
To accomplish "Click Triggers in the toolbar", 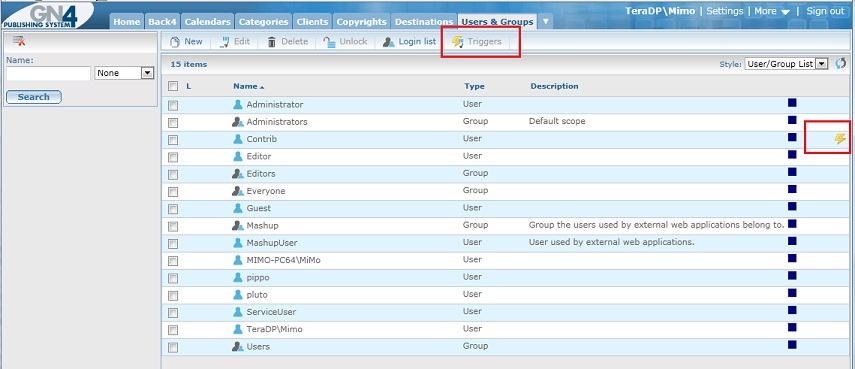I will point(477,41).
